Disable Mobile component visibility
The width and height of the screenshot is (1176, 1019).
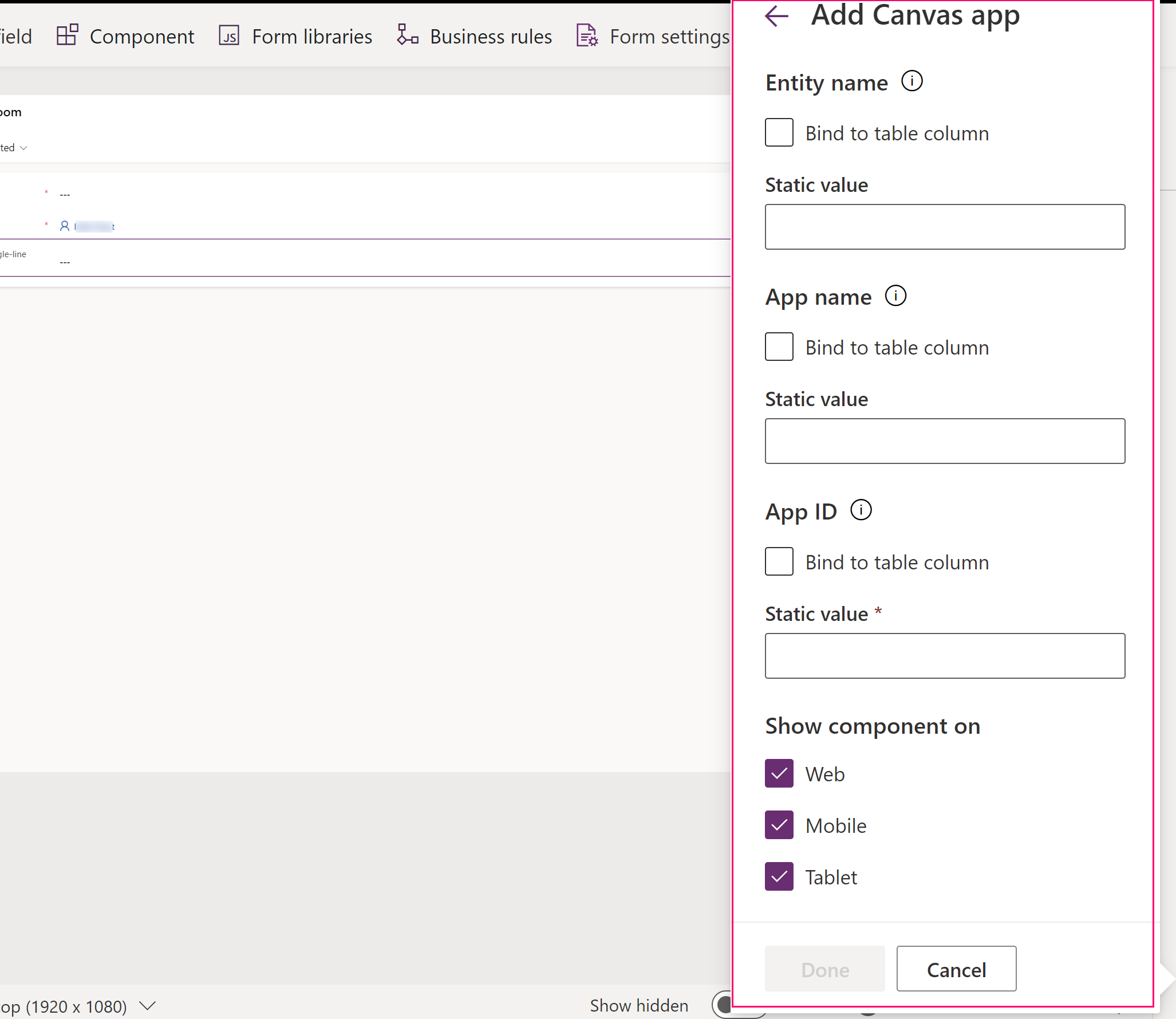pyautogui.click(x=779, y=826)
